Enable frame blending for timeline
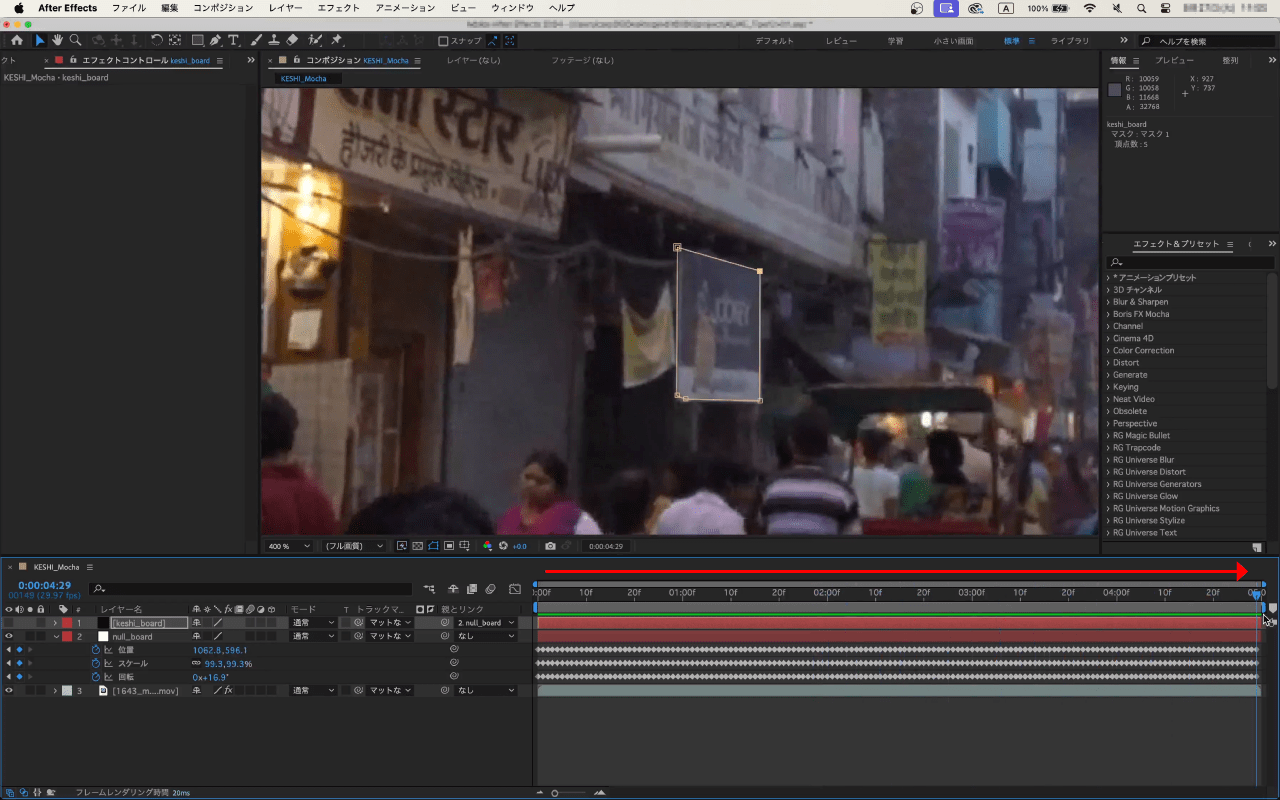Image resolution: width=1280 pixels, height=800 pixels. [x=472, y=589]
